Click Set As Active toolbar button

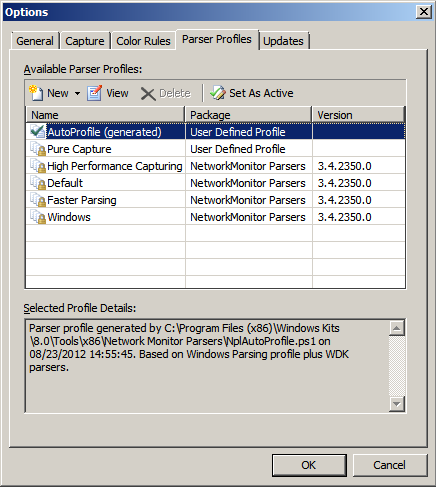click(252, 93)
